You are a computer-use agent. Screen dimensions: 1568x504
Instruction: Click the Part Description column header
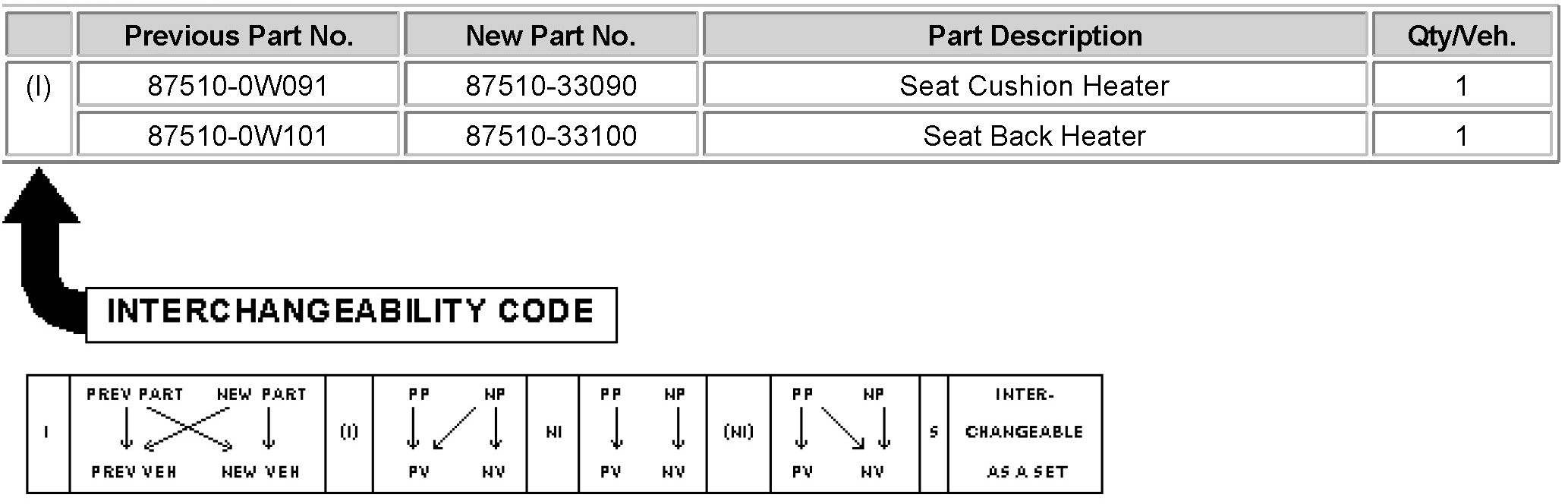pyautogui.click(x=1035, y=35)
